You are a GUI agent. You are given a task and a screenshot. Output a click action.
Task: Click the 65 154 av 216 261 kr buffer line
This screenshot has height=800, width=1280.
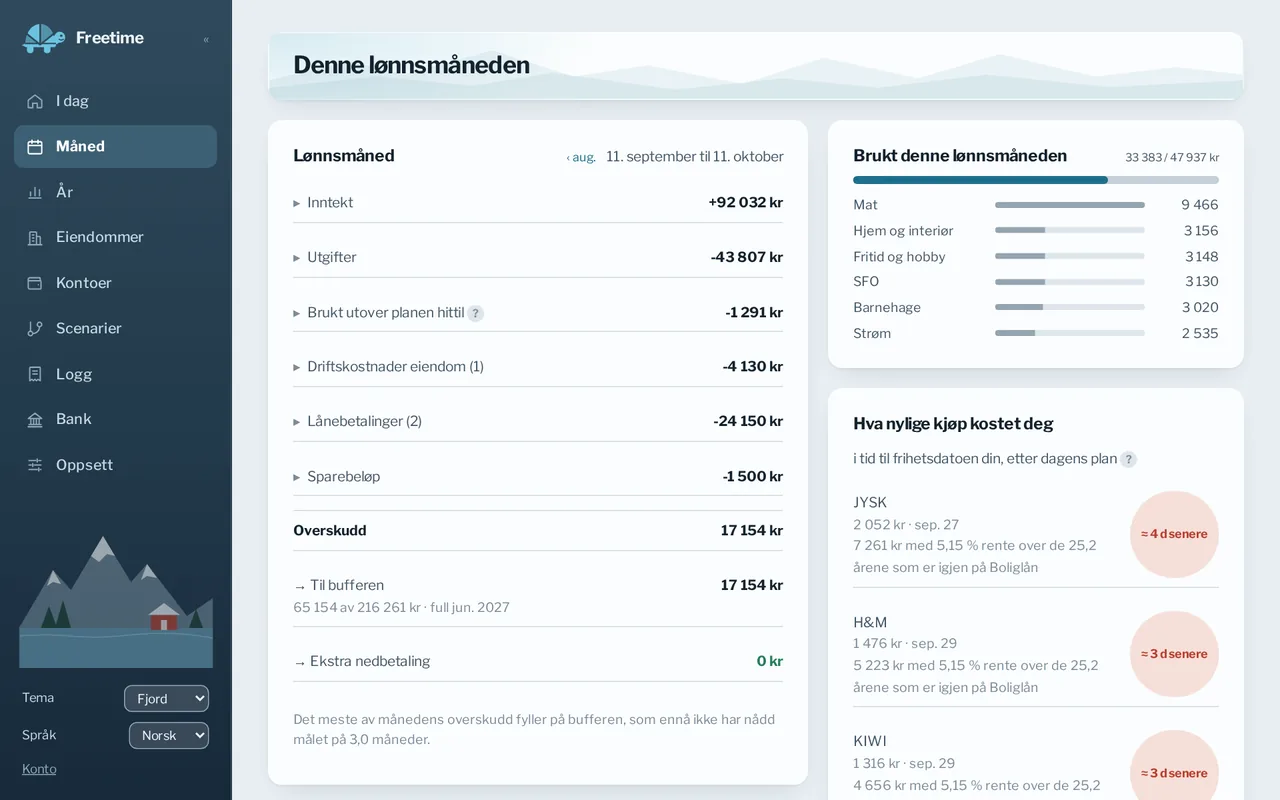coord(401,608)
